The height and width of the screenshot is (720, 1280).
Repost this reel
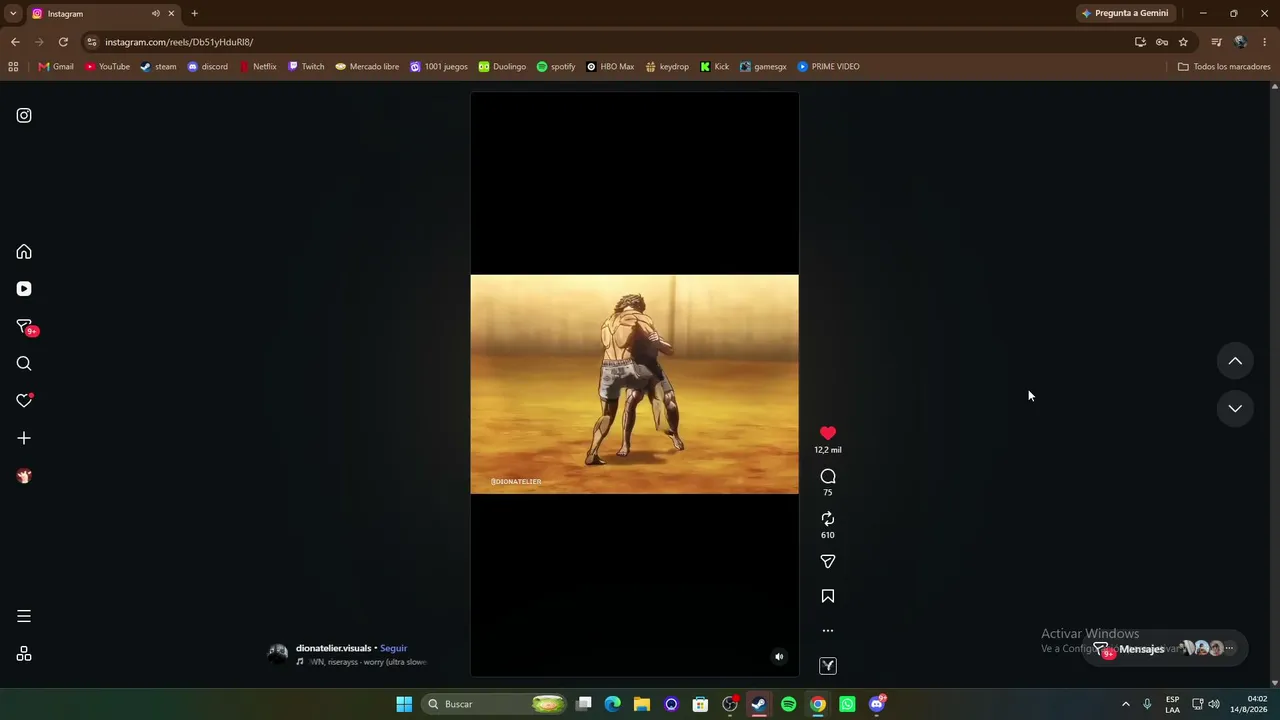point(828,519)
